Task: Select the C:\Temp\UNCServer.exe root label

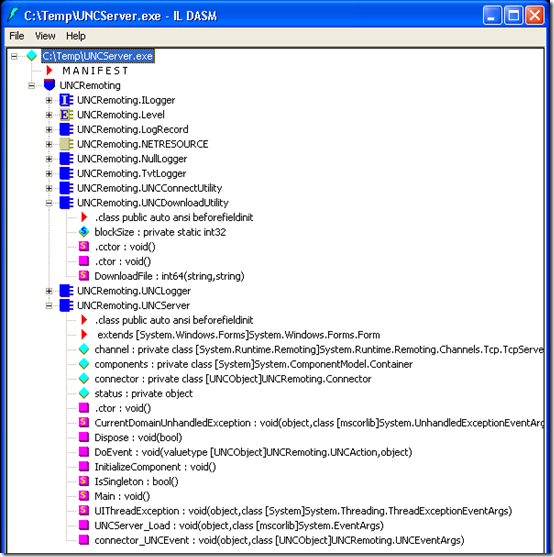Action: pos(98,56)
